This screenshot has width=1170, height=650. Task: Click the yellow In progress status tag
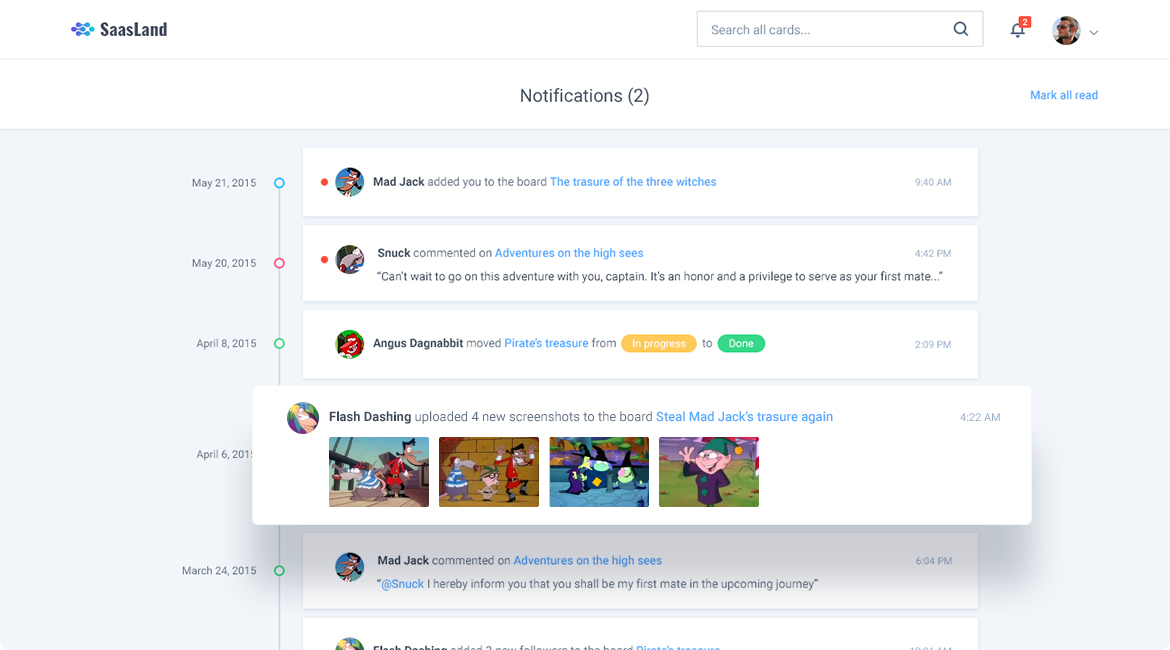click(x=658, y=343)
